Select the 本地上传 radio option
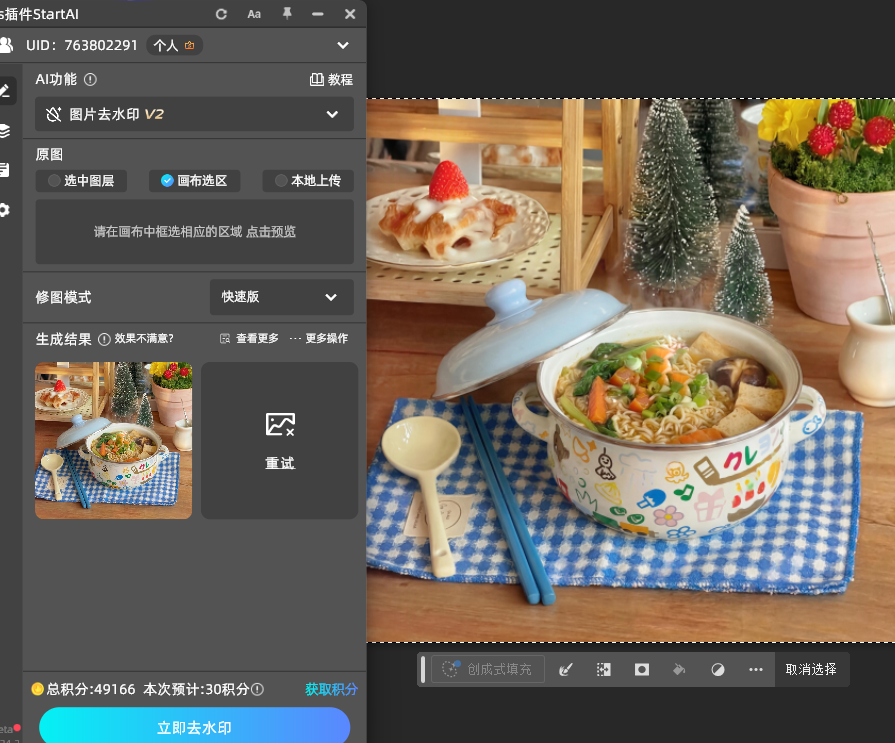 (308, 181)
